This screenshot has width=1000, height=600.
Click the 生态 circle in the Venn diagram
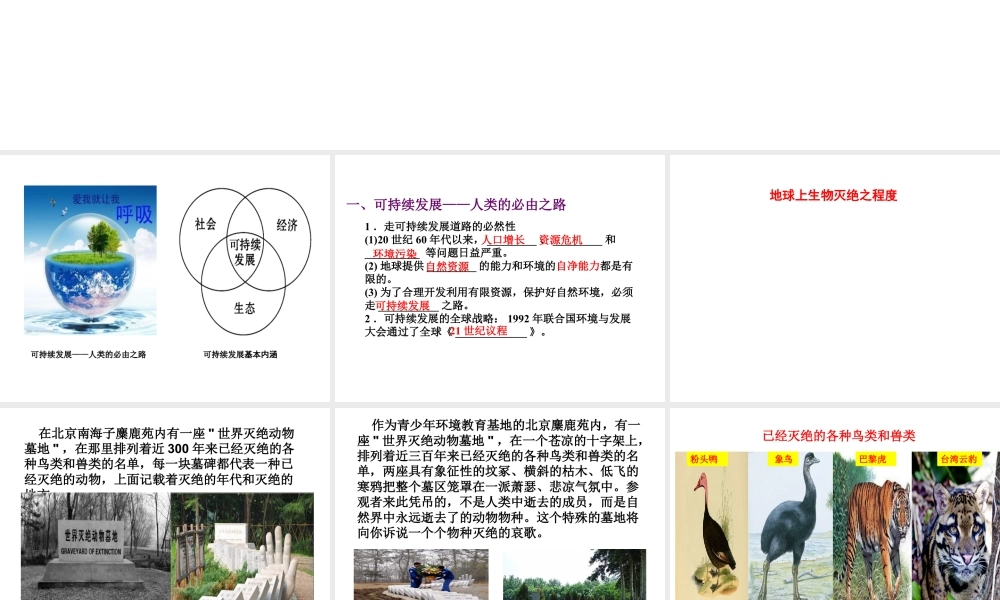pos(243,308)
